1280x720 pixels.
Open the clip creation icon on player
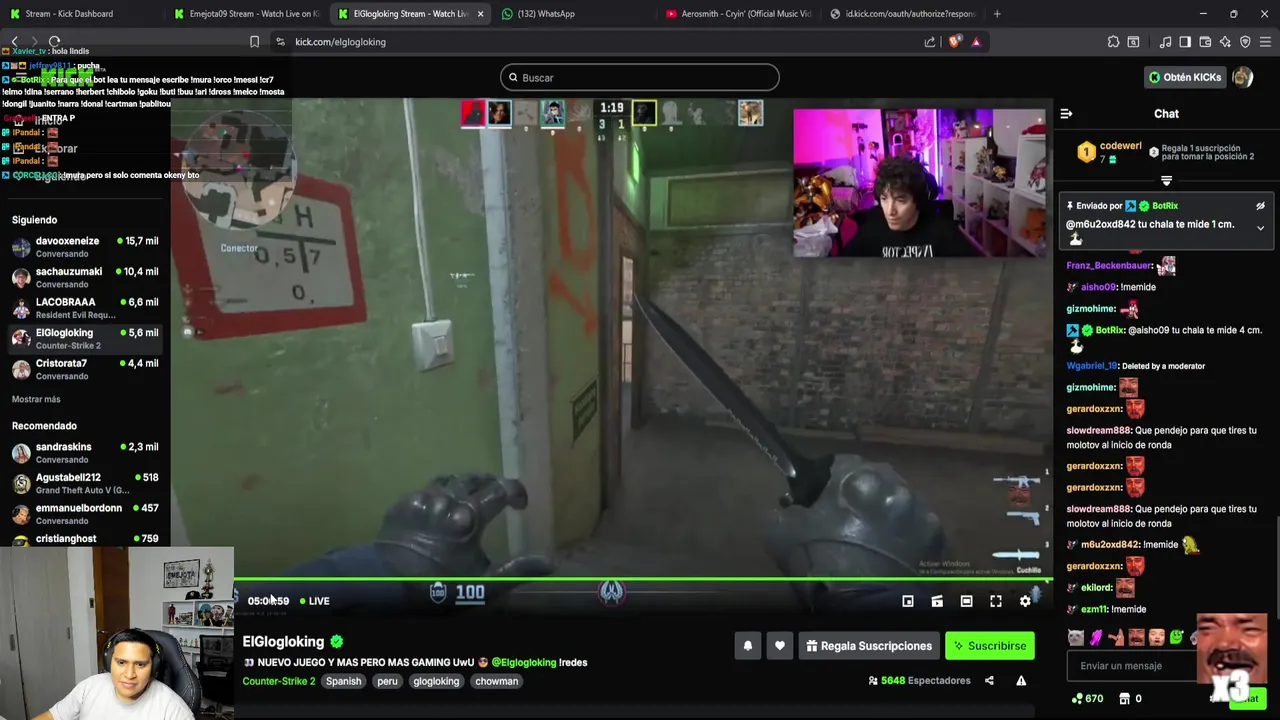(x=937, y=601)
